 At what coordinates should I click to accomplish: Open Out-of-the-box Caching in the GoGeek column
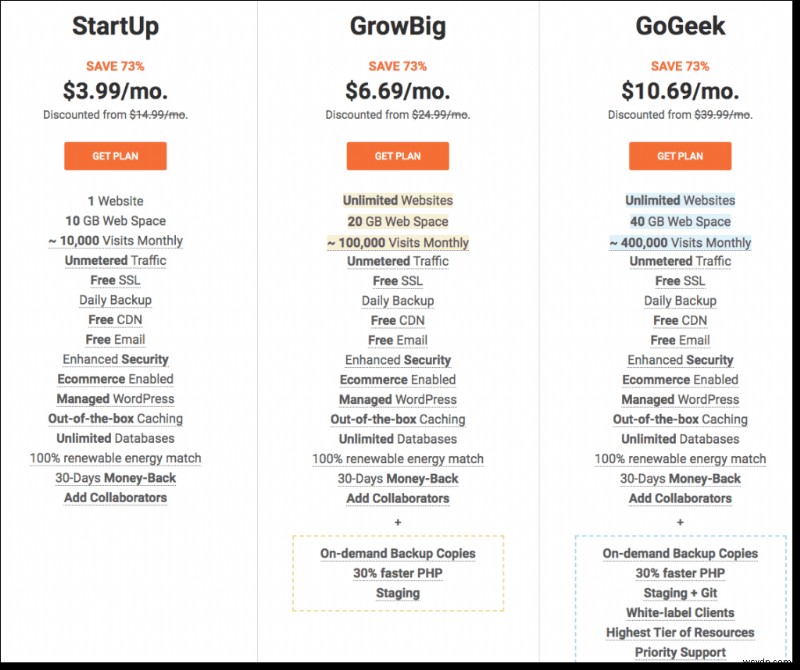click(x=680, y=419)
